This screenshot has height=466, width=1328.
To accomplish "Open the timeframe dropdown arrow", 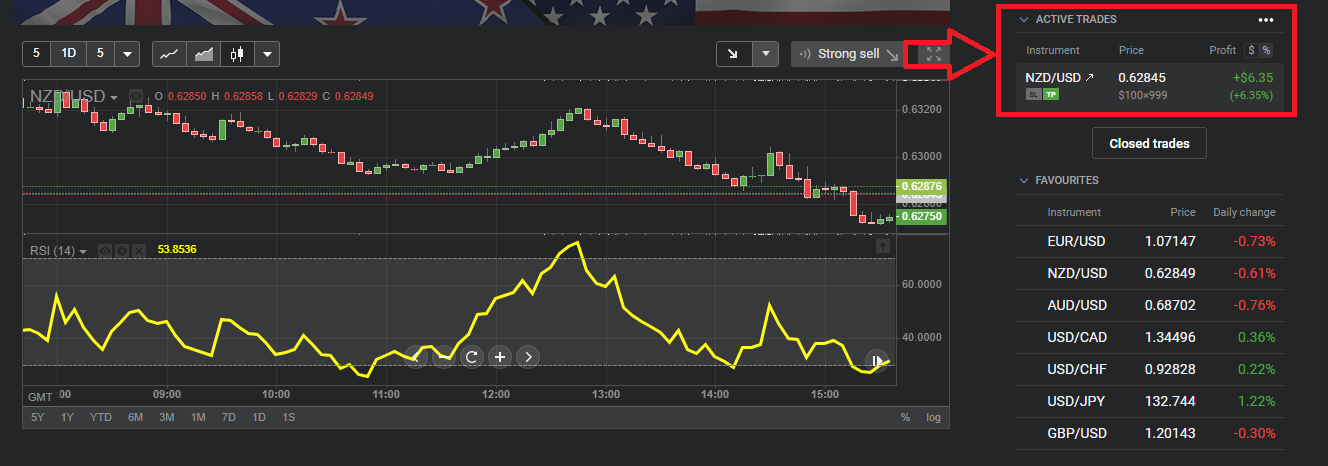I will (x=127, y=54).
